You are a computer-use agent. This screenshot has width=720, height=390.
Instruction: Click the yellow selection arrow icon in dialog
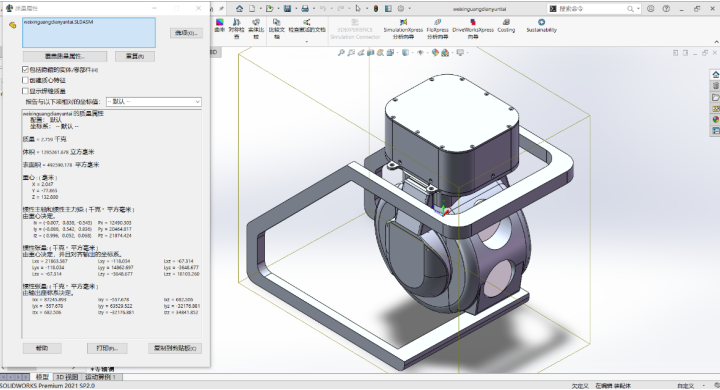tap(12, 25)
